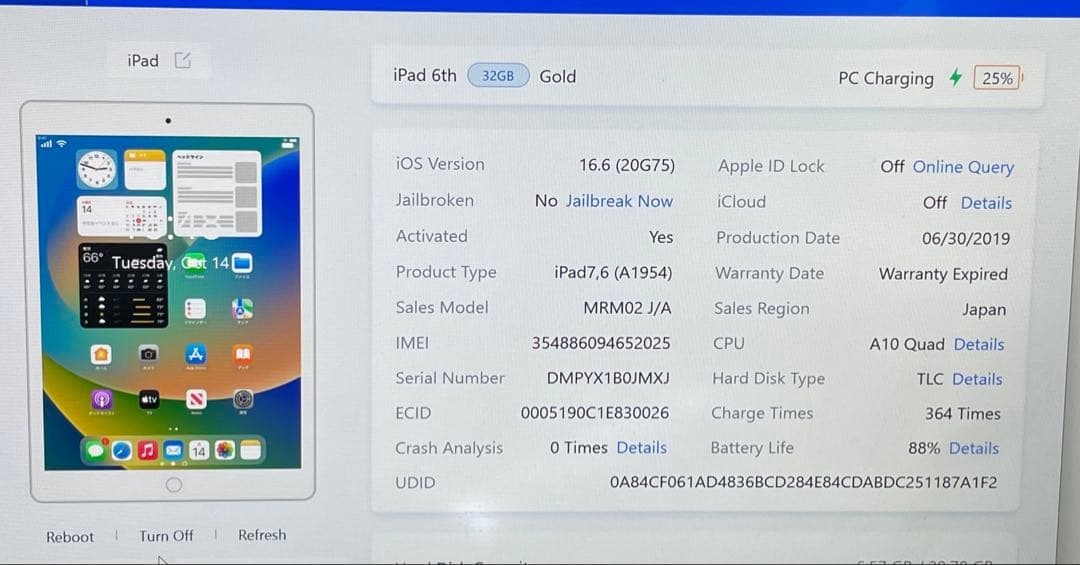
Task: Open Crash Analysis Details link
Action: tap(641, 448)
